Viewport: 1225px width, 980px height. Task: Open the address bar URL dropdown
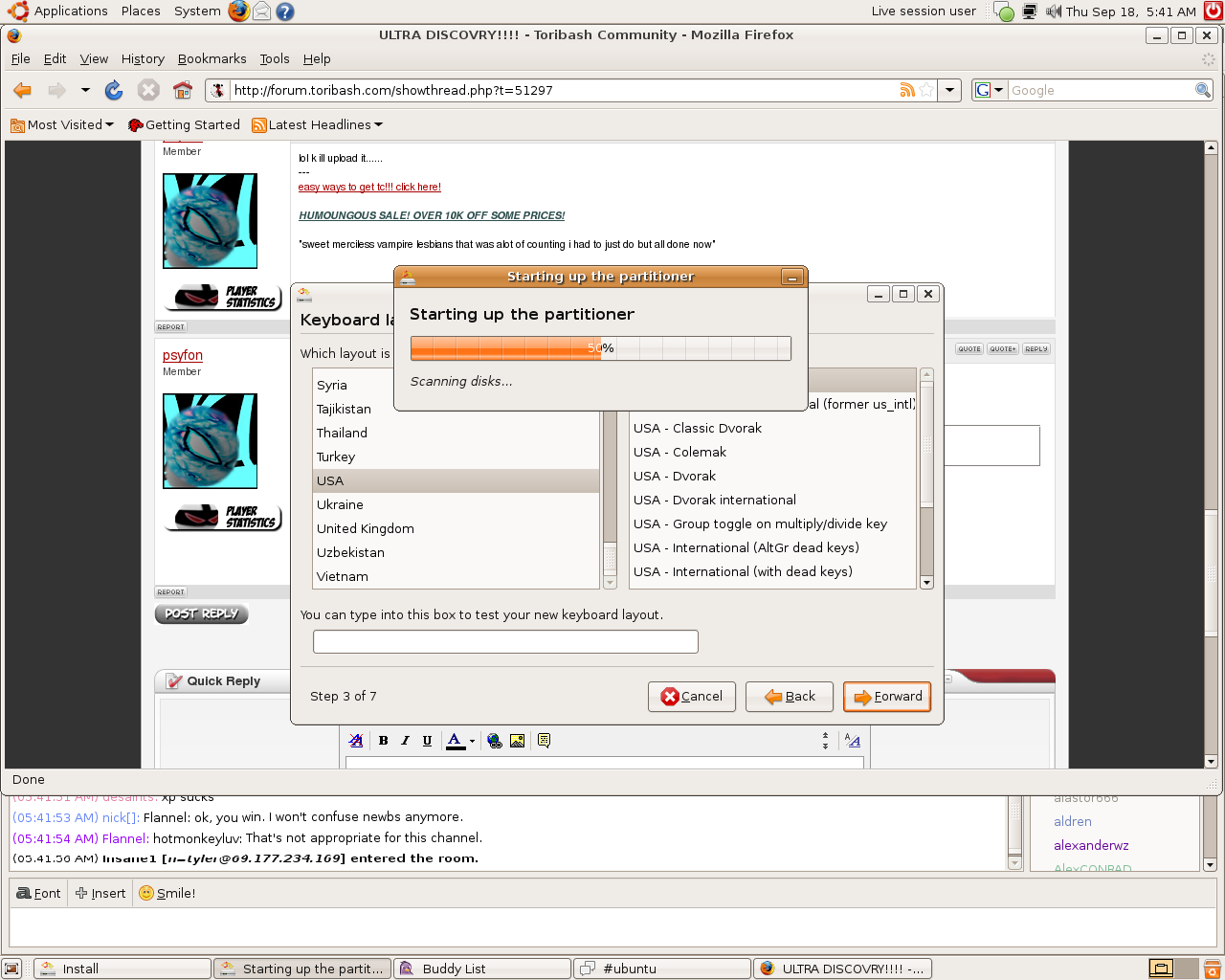click(949, 90)
